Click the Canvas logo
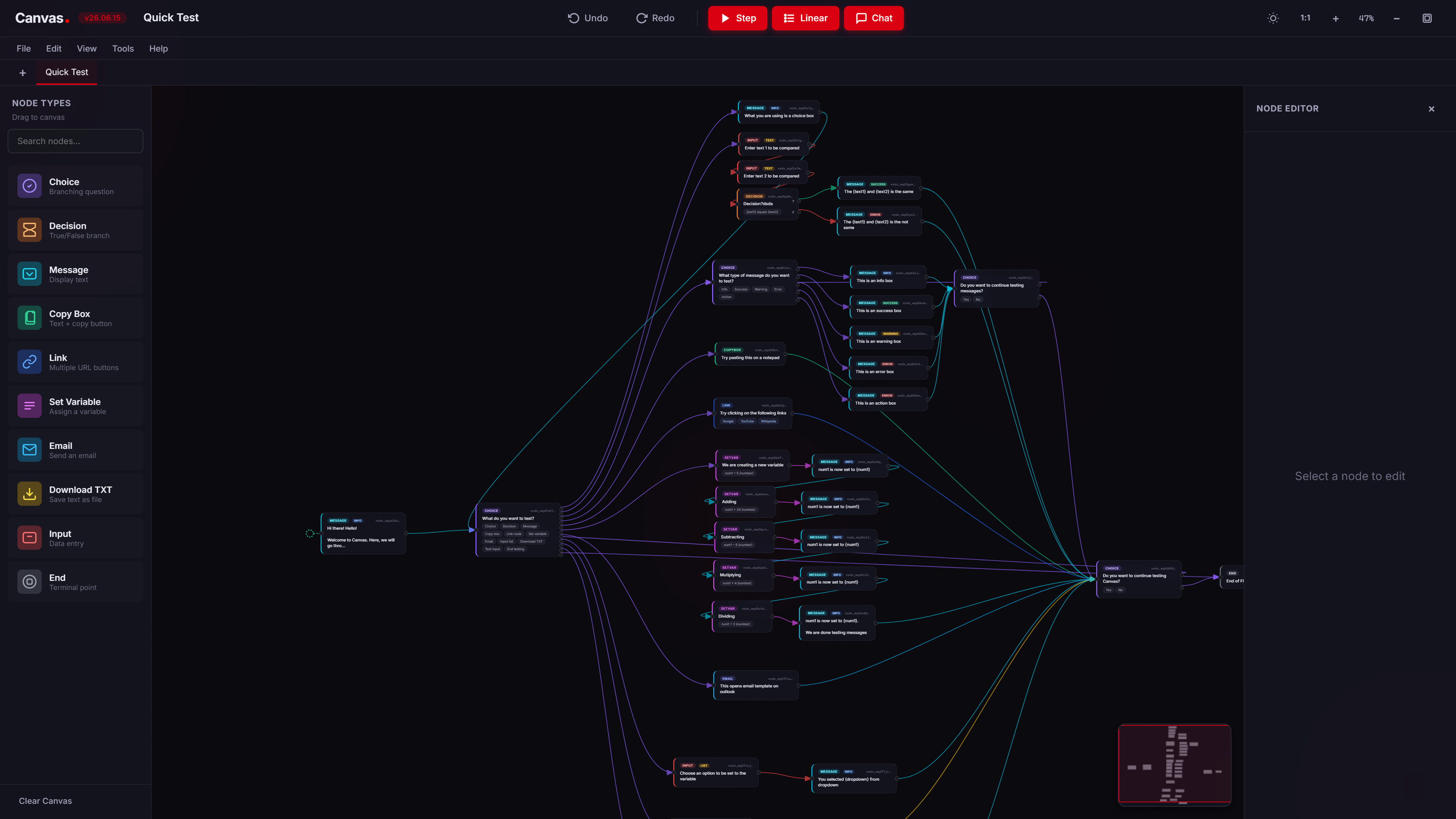 pos(42,18)
